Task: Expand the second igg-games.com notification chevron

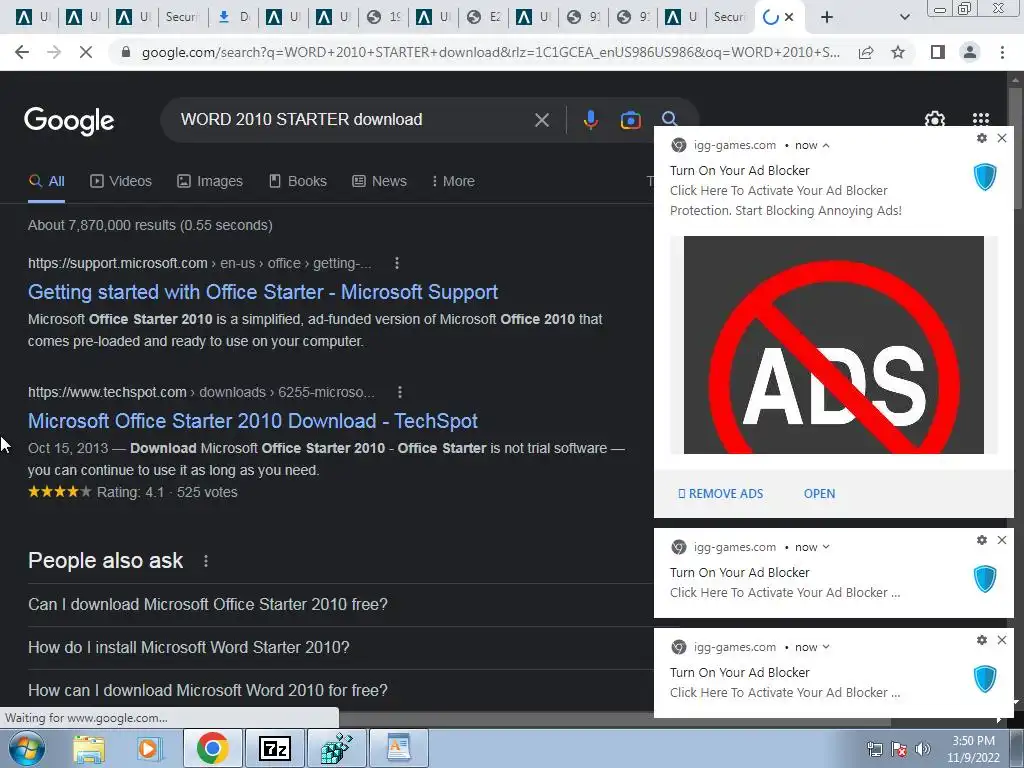Action: point(826,547)
